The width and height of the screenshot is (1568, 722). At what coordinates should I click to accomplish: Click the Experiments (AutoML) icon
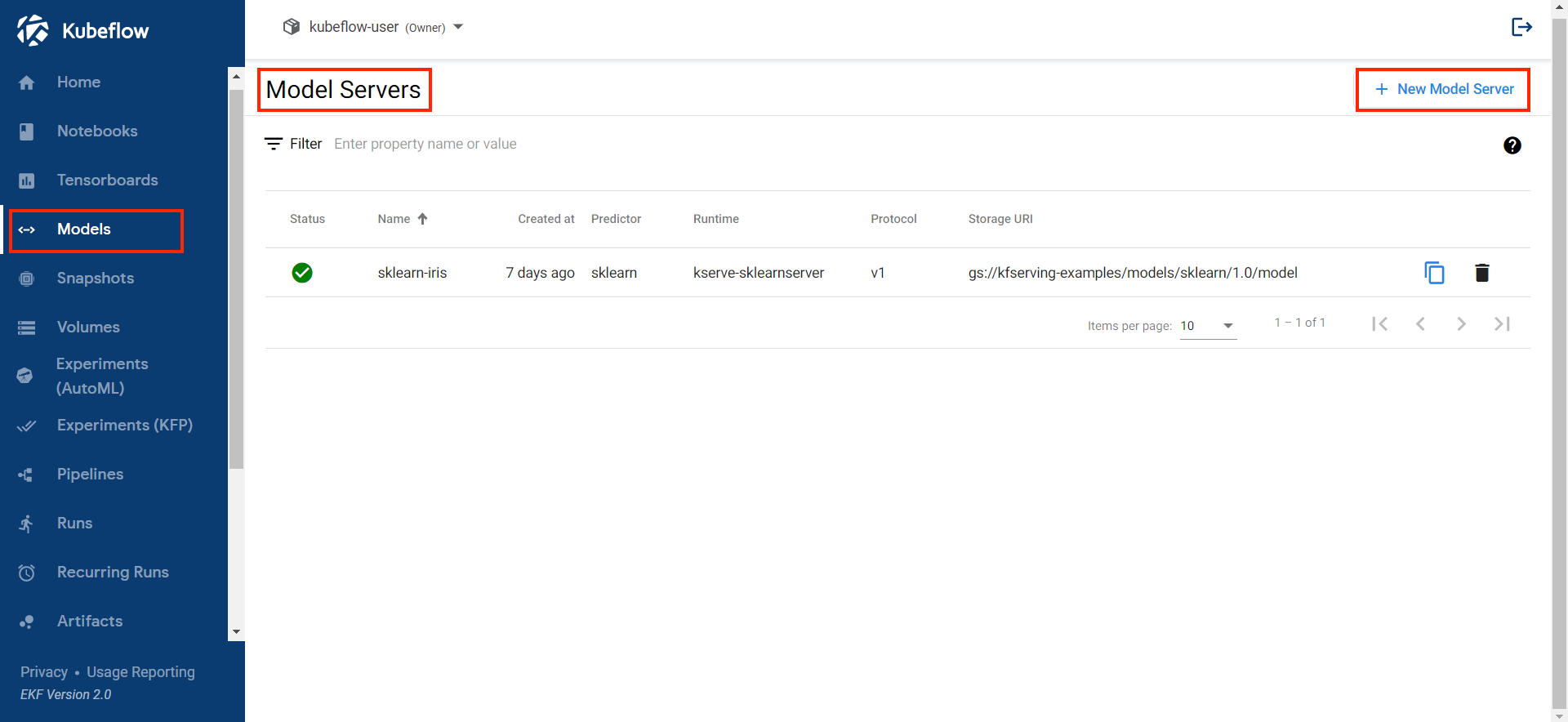tap(24, 376)
